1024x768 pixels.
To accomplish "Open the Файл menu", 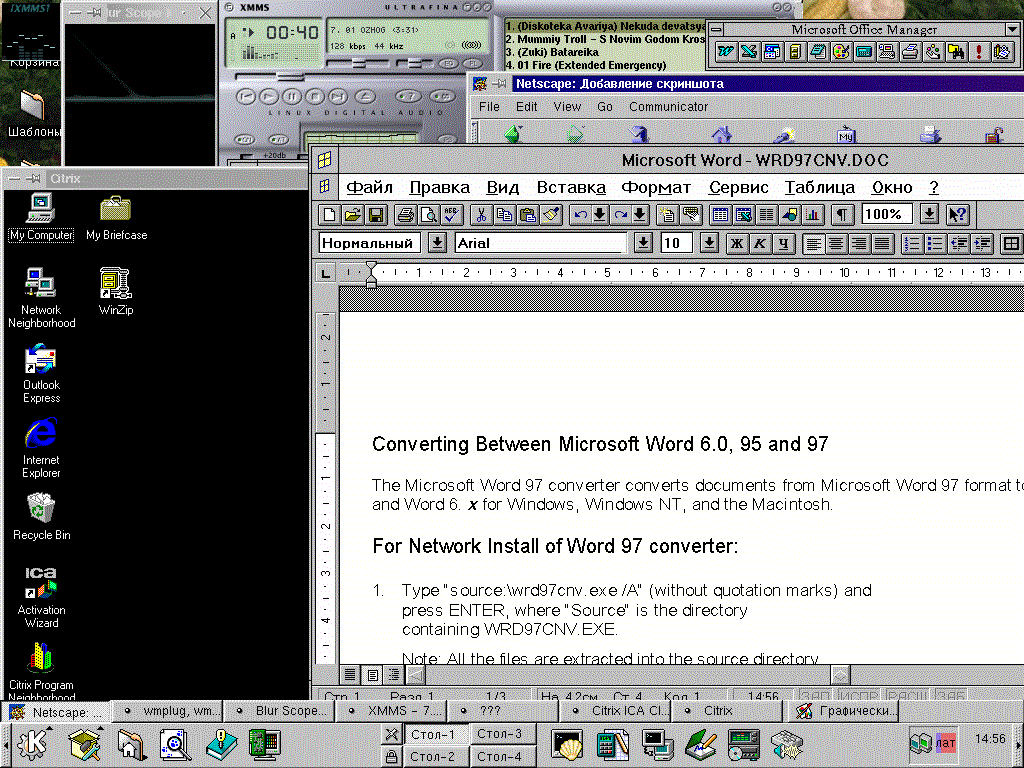I will (369, 187).
